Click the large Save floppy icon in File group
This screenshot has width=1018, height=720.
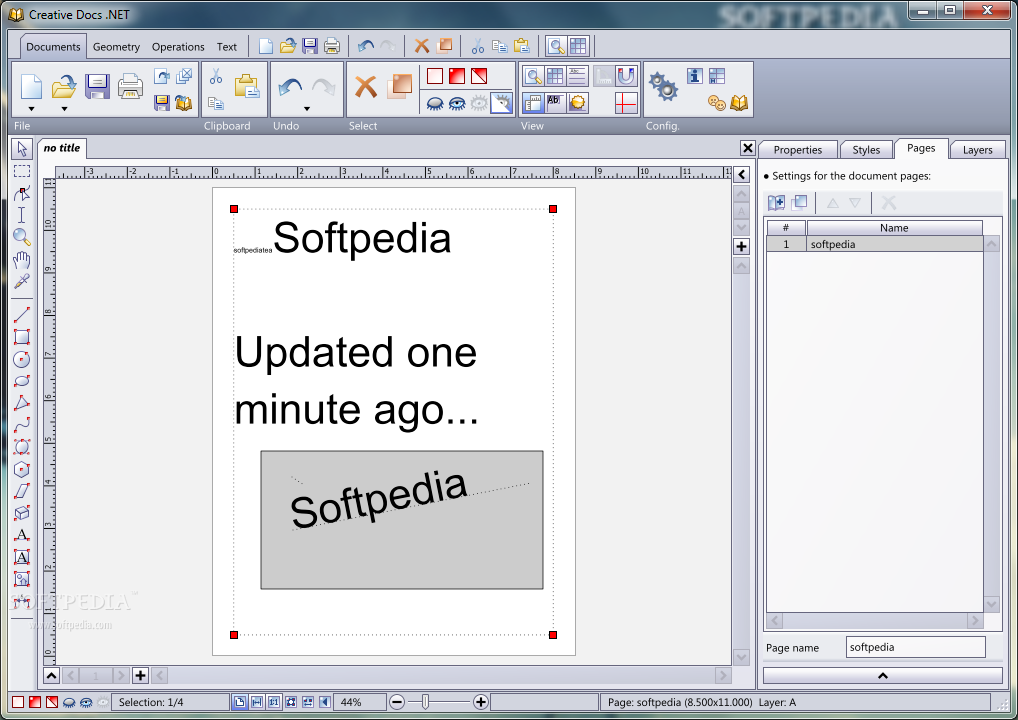click(97, 86)
